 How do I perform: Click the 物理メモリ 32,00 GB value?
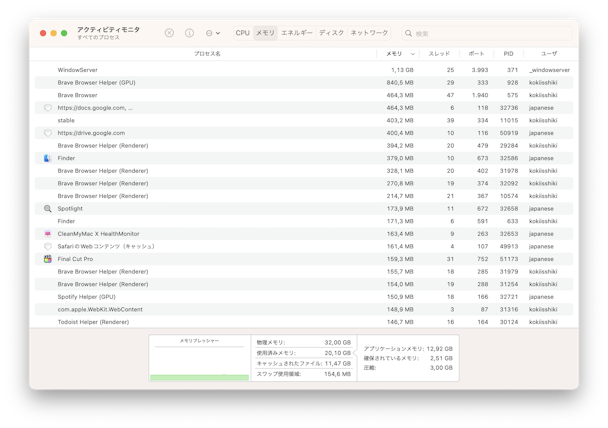pos(337,342)
